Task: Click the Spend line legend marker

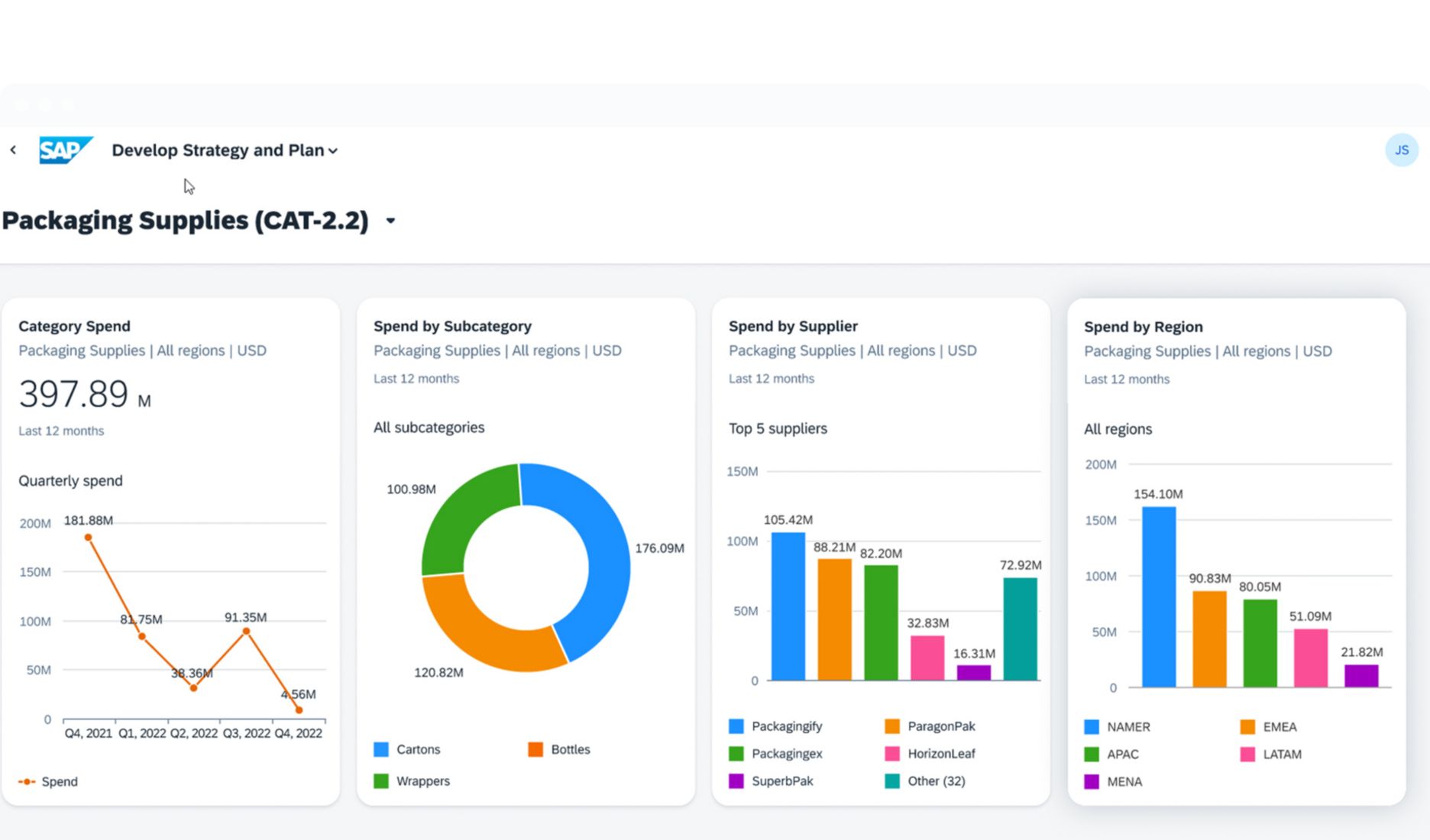Action: coord(27,781)
